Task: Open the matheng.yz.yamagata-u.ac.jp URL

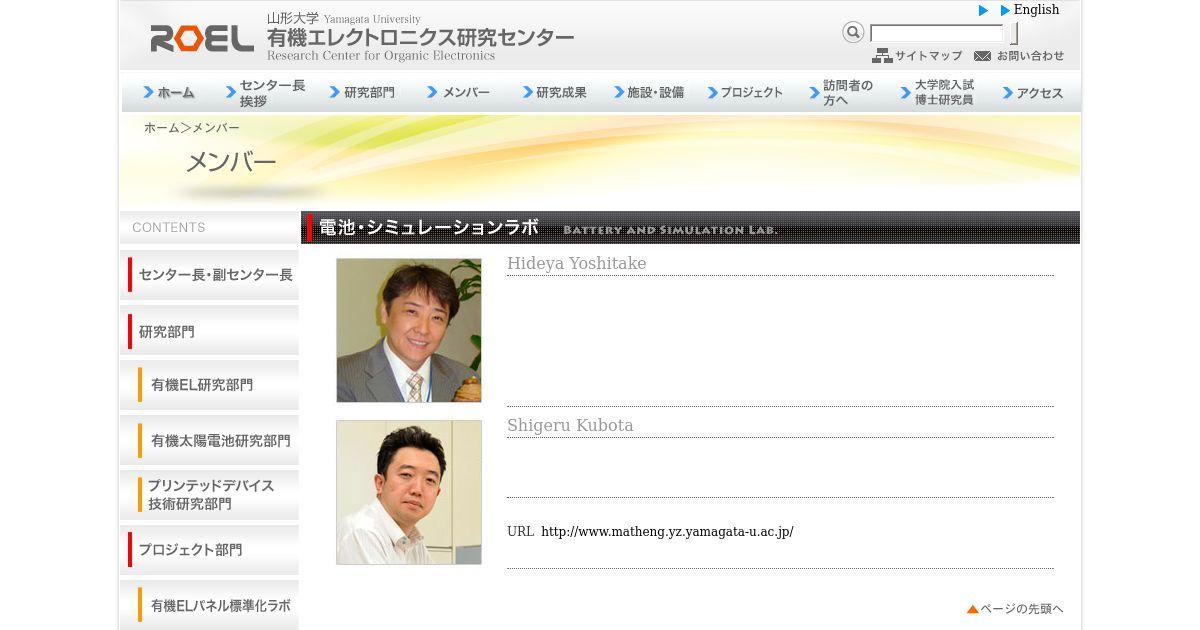Action: click(x=667, y=532)
